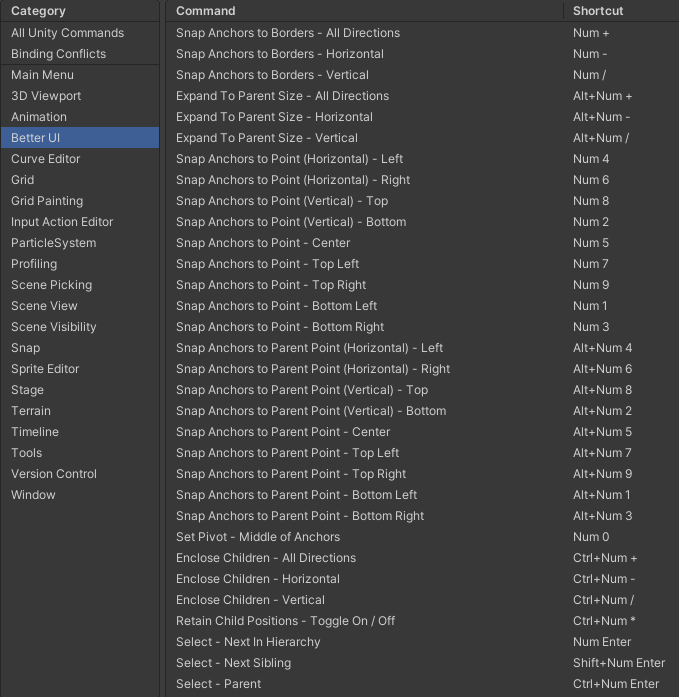Select the Version Control category
Viewport: 679px width, 697px height.
coord(54,474)
